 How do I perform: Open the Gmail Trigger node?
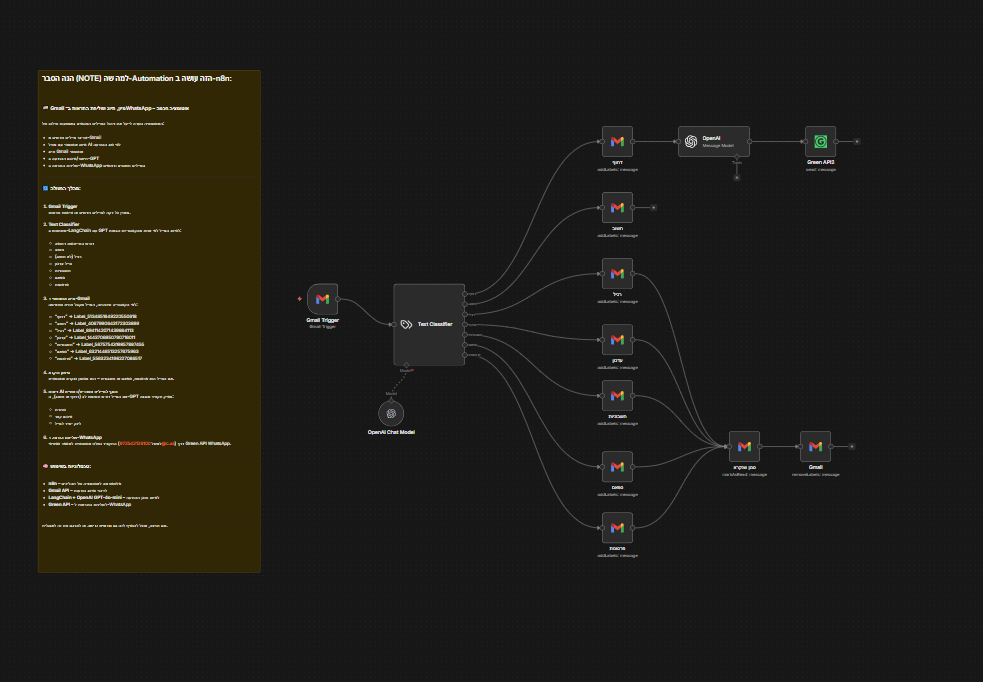coord(322,297)
